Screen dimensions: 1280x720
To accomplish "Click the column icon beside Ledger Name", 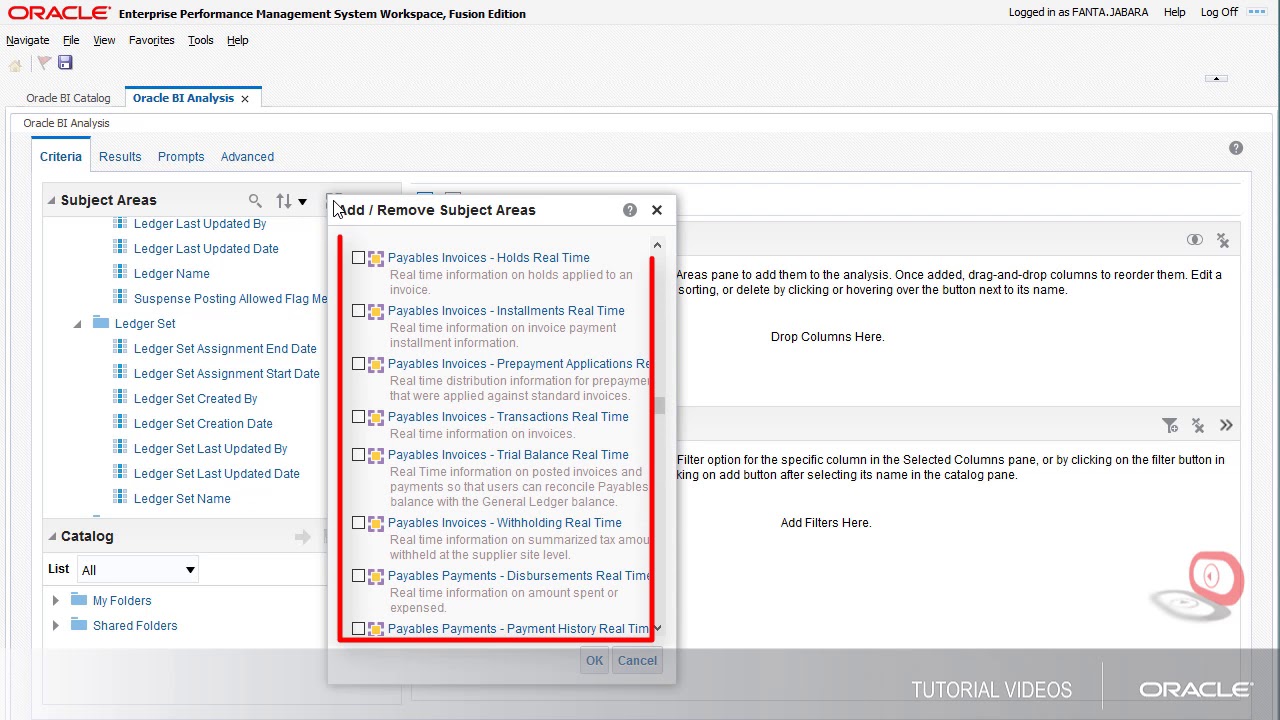I will 120,273.
